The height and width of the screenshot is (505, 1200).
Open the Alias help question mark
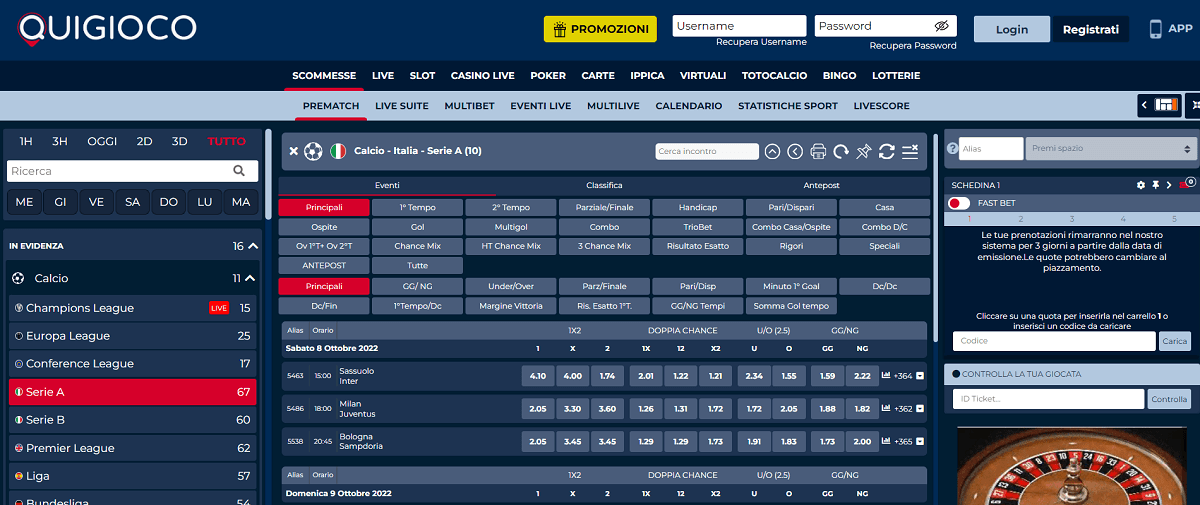951,148
